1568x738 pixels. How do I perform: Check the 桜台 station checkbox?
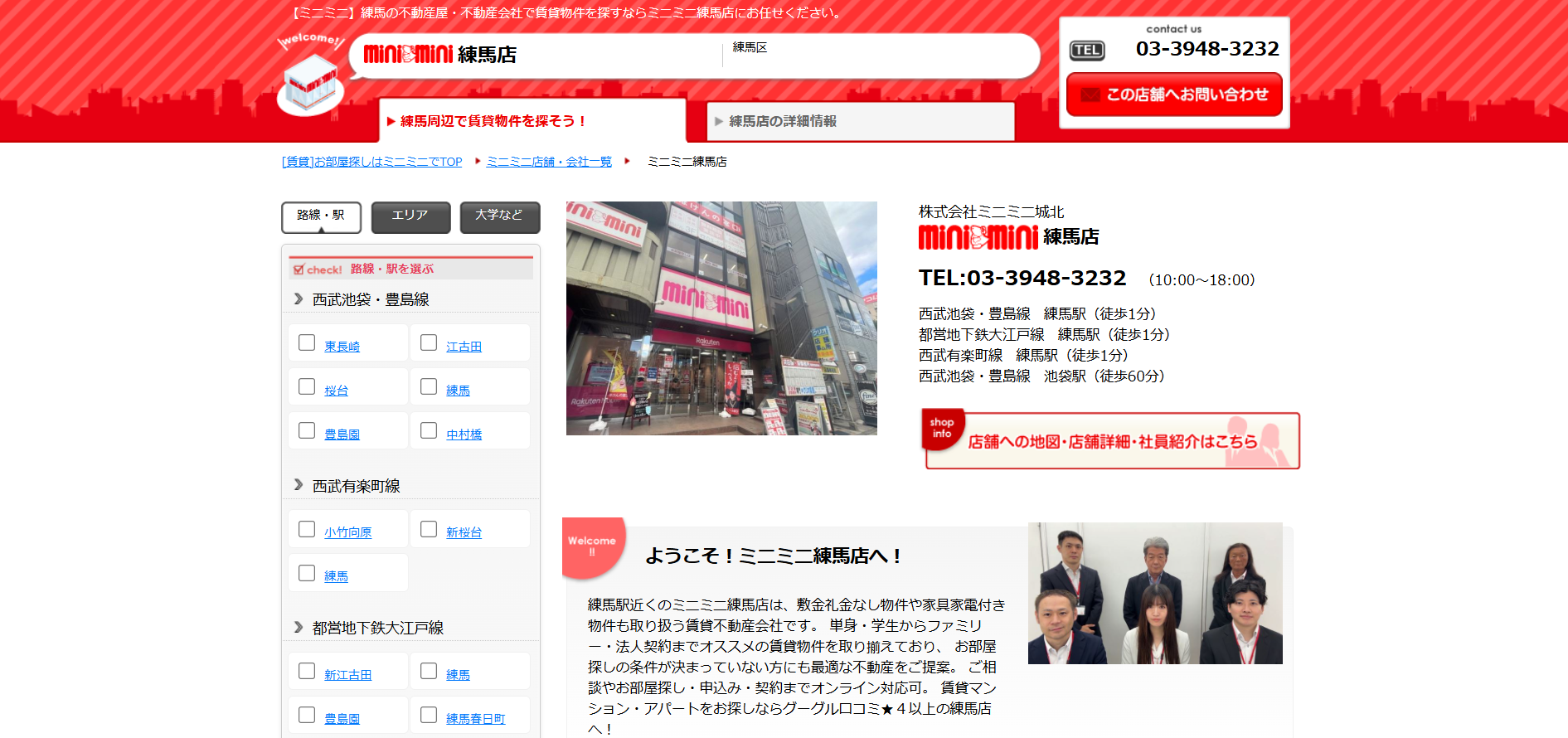307,386
